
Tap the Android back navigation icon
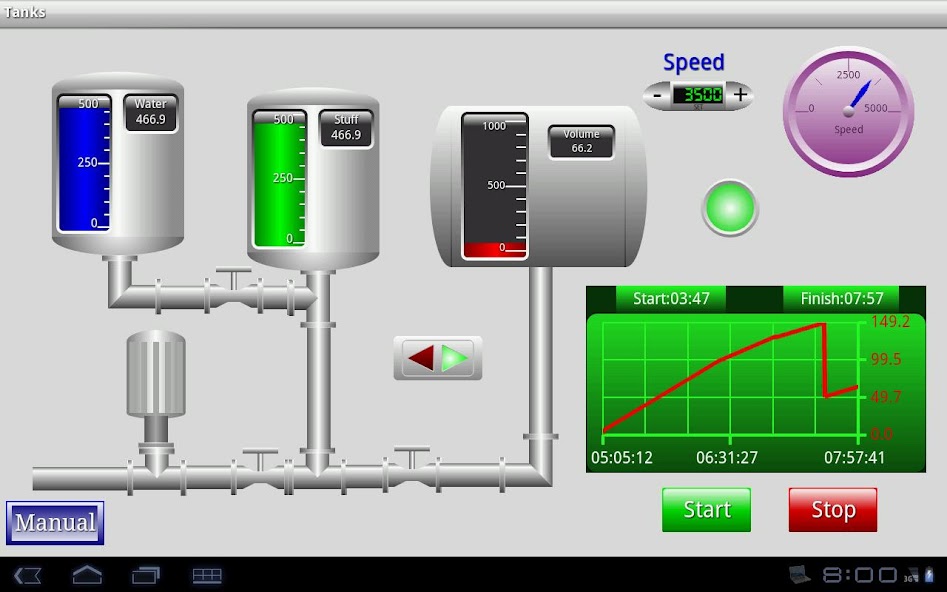(28, 575)
